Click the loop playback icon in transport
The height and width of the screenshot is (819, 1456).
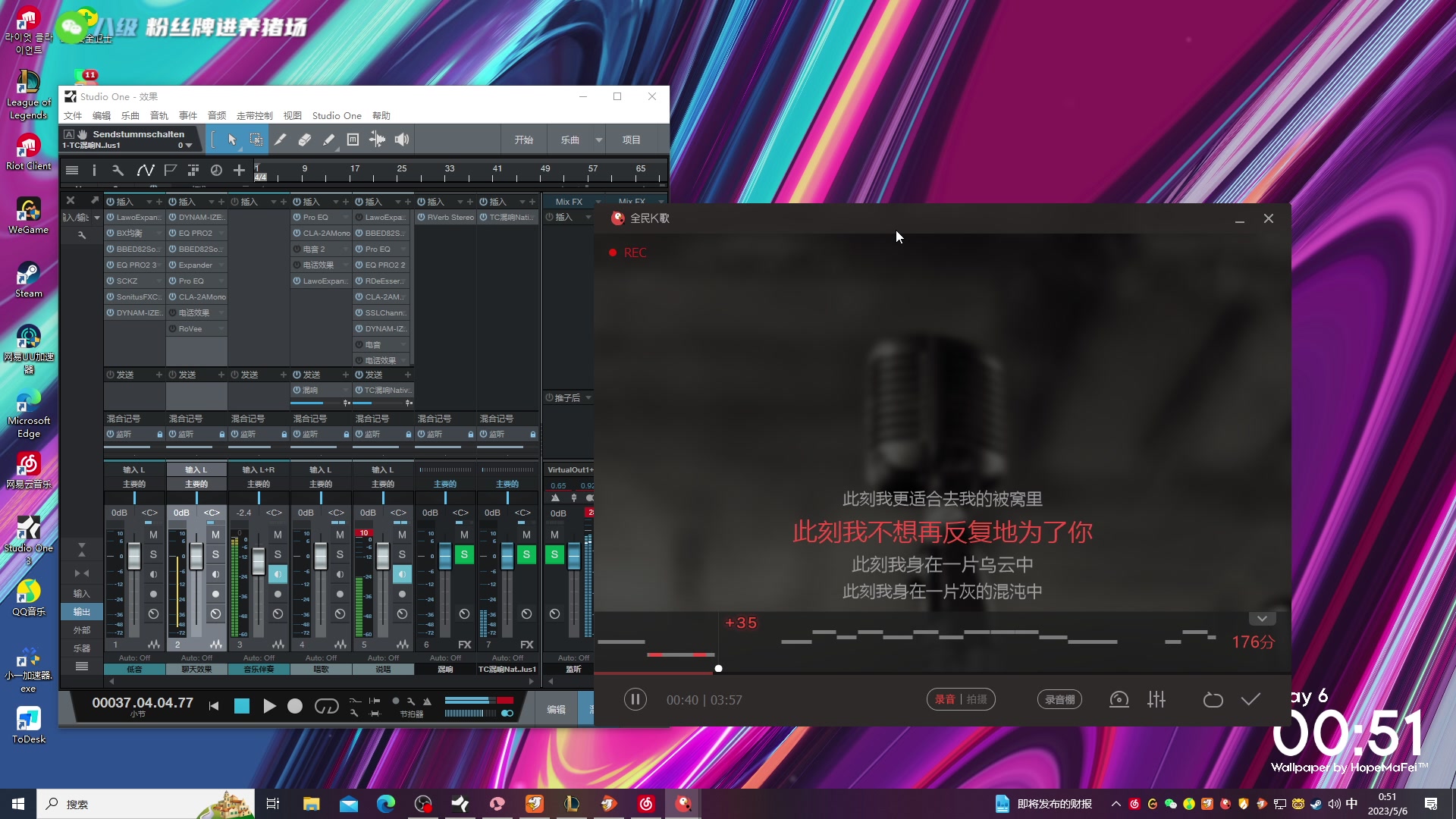pos(326,706)
